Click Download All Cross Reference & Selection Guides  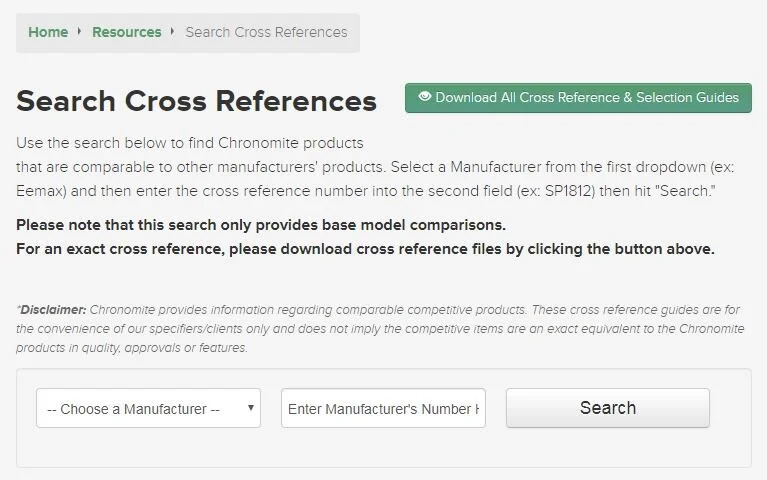pyautogui.click(x=578, y=98)
